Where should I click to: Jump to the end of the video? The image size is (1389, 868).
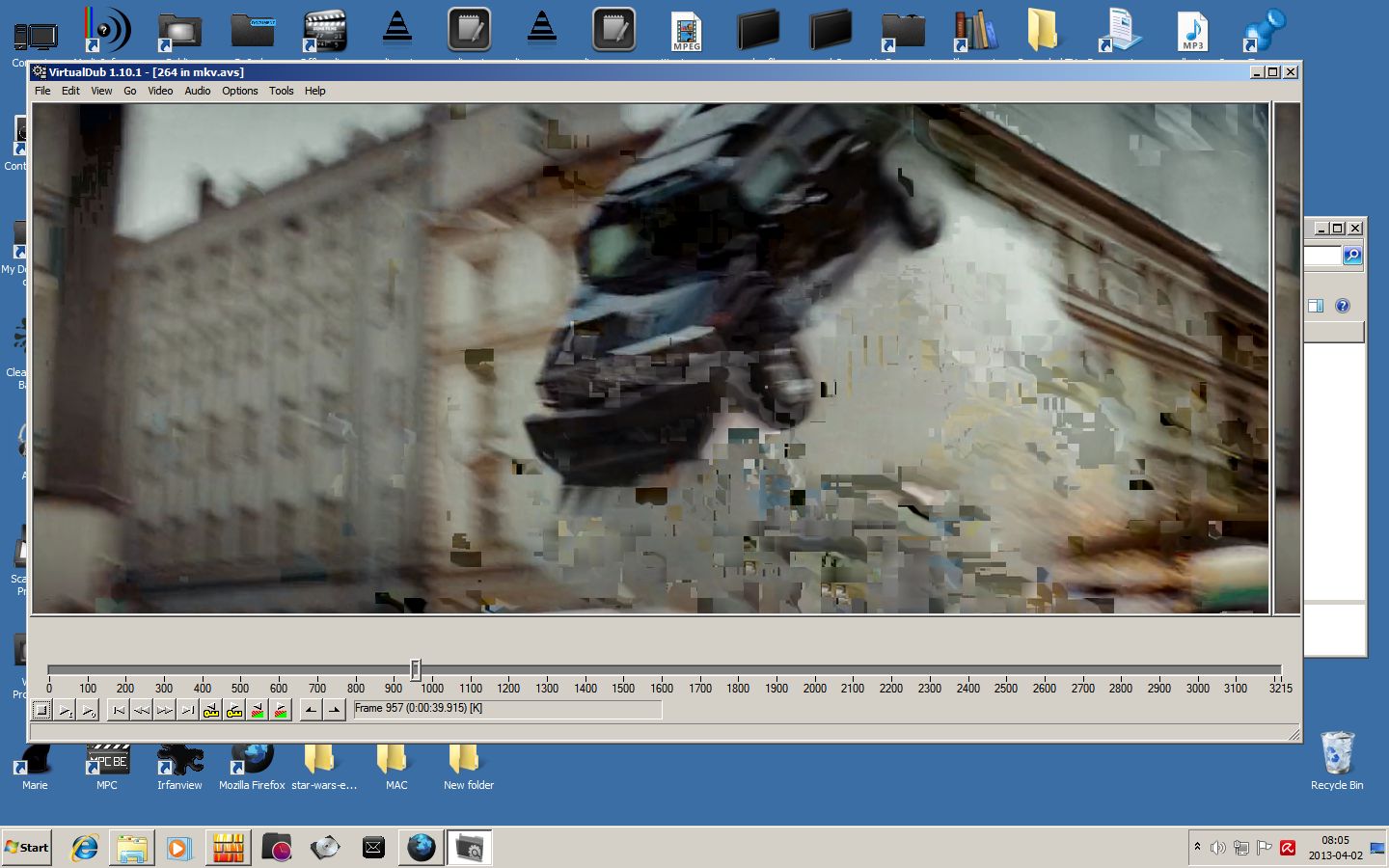[x=188, y=711]
